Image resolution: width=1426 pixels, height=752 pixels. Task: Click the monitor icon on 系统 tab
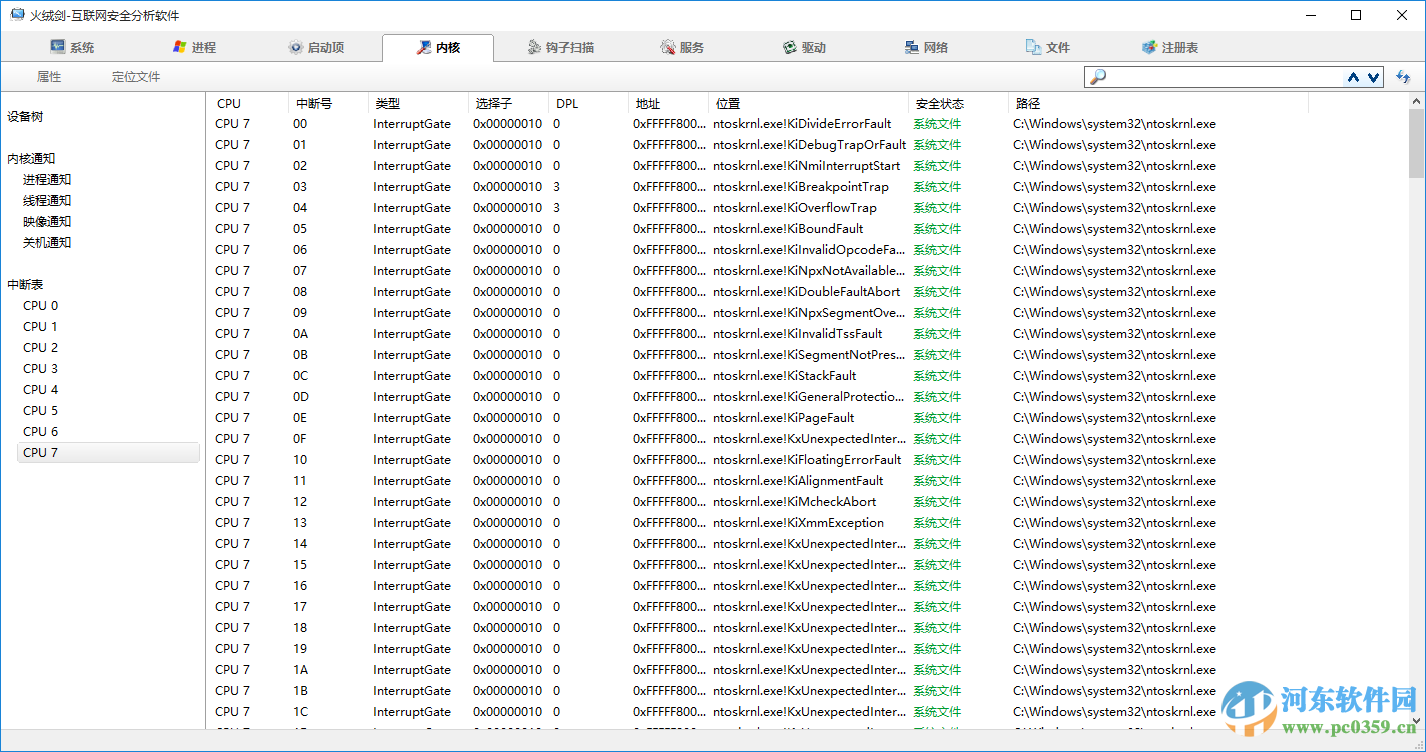[57, 47]
